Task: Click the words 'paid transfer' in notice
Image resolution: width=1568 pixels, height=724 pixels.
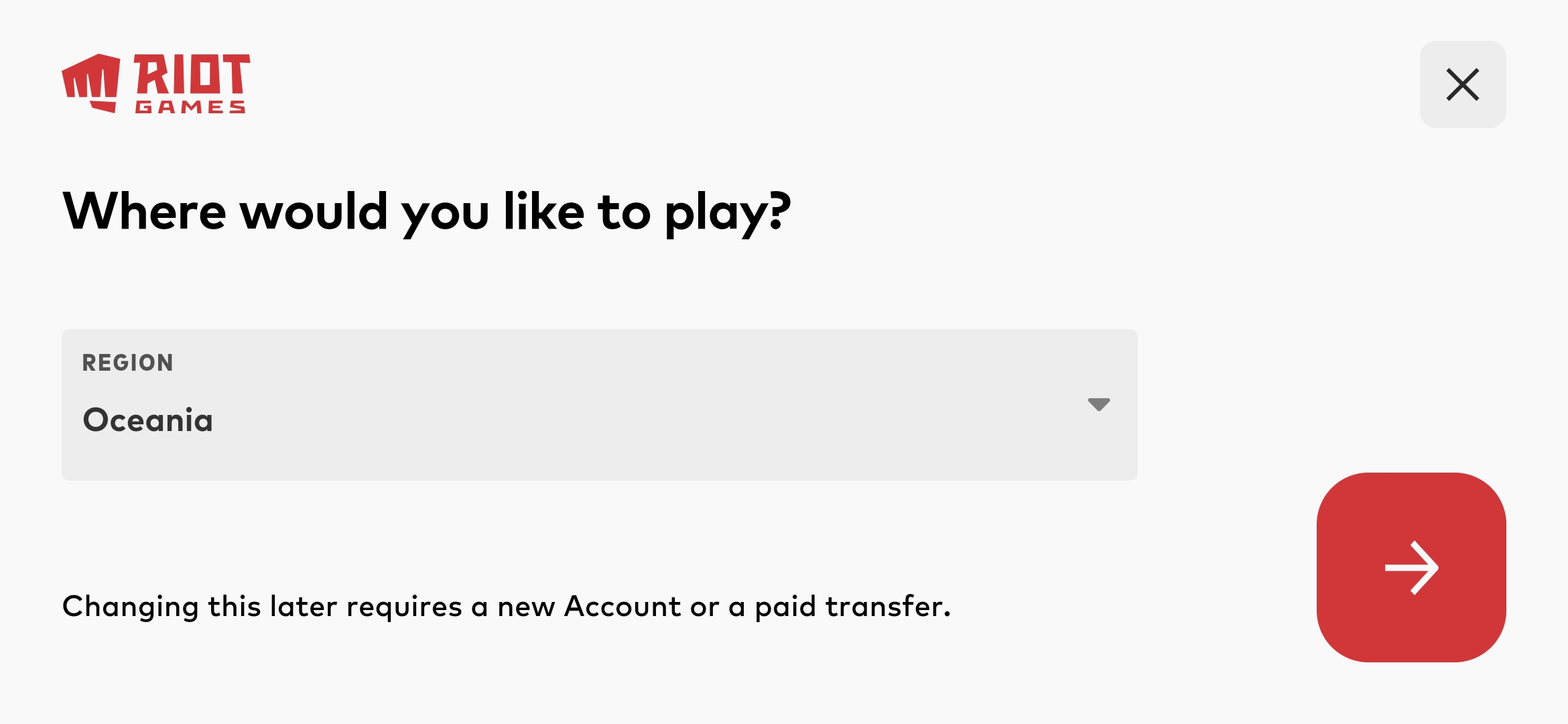Action: pos(852,607)
